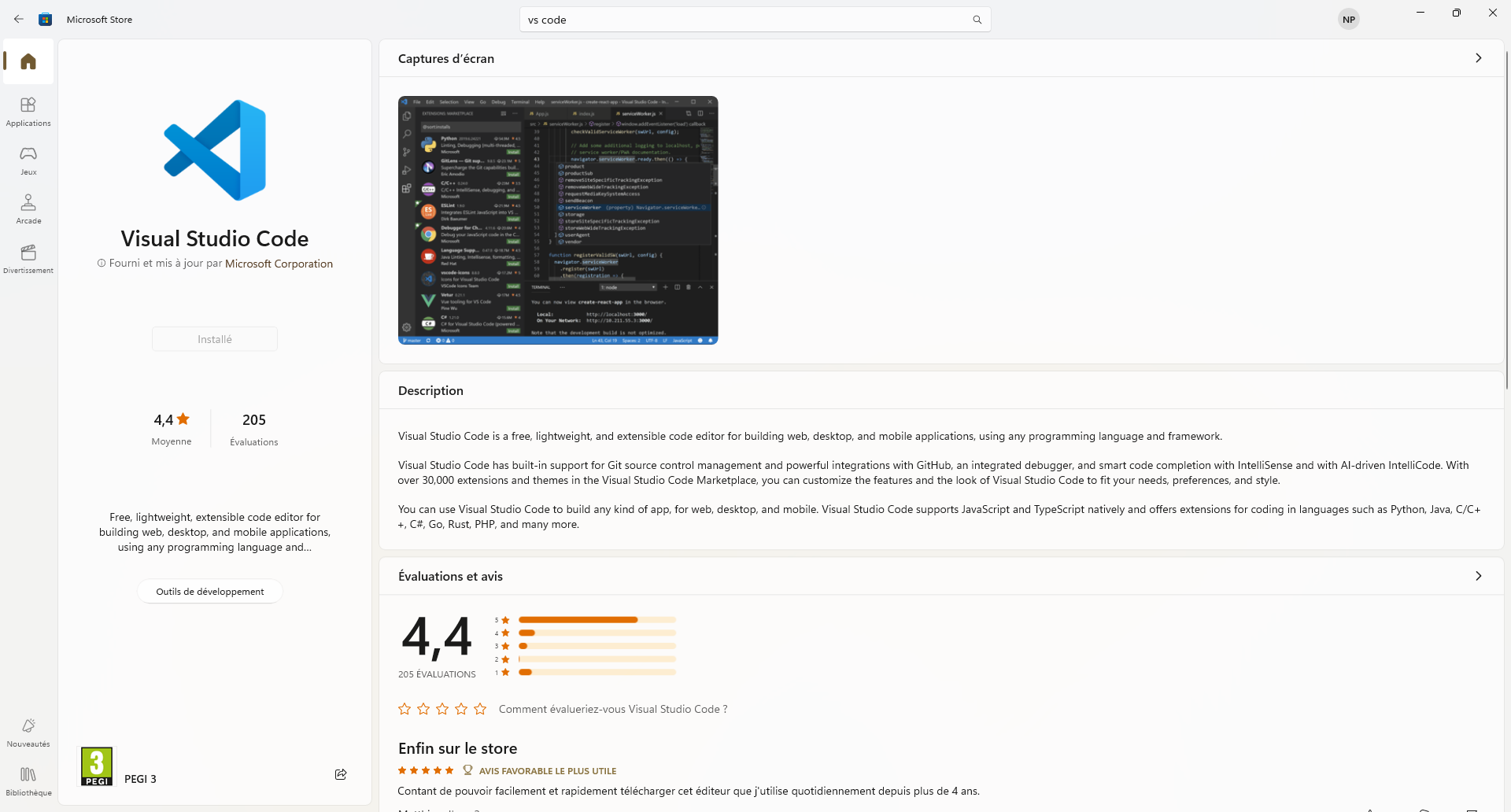Click the share icon near PEGI 3

coord(341,774)
